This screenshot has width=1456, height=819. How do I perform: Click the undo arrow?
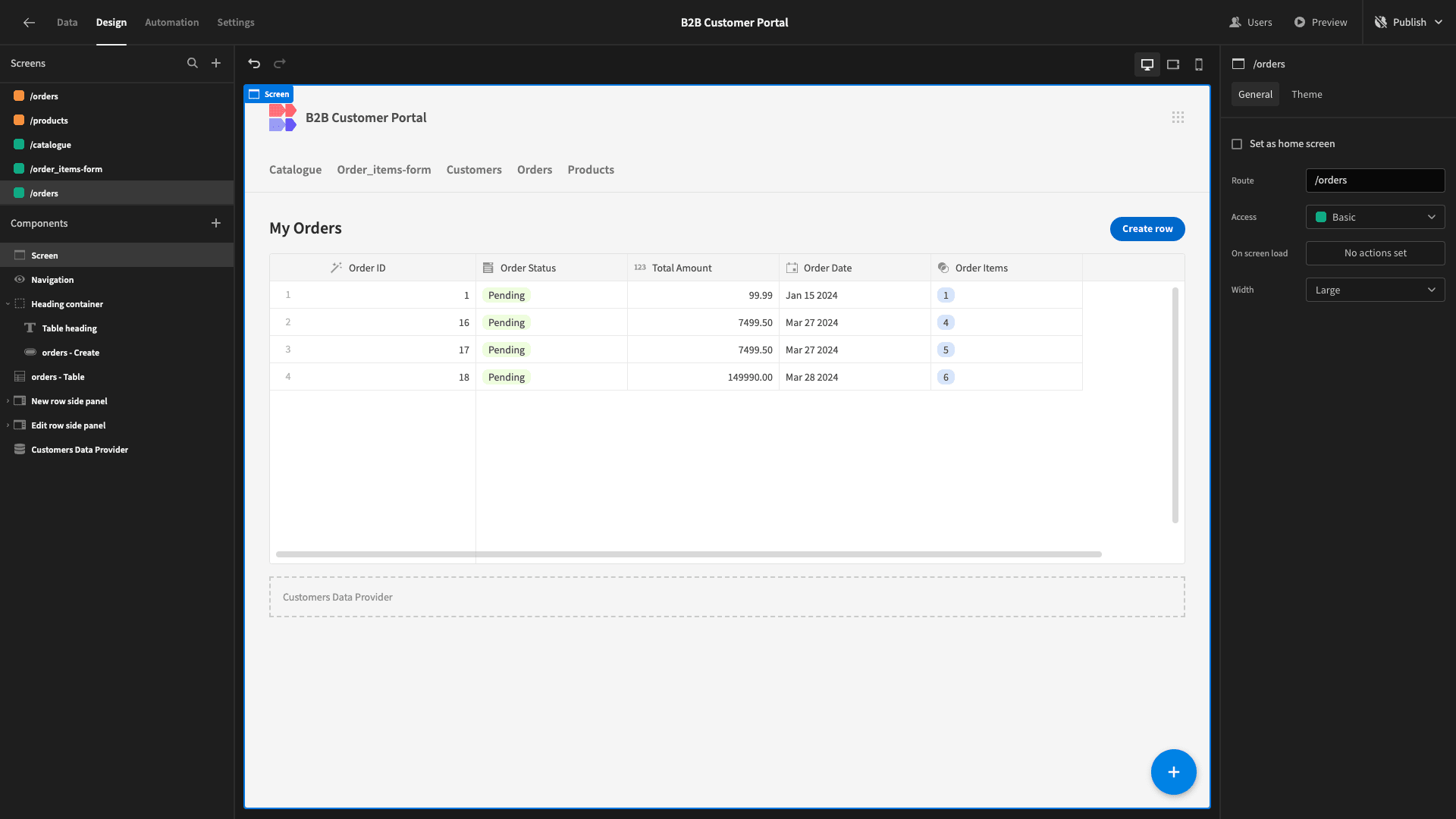[254, 64]
